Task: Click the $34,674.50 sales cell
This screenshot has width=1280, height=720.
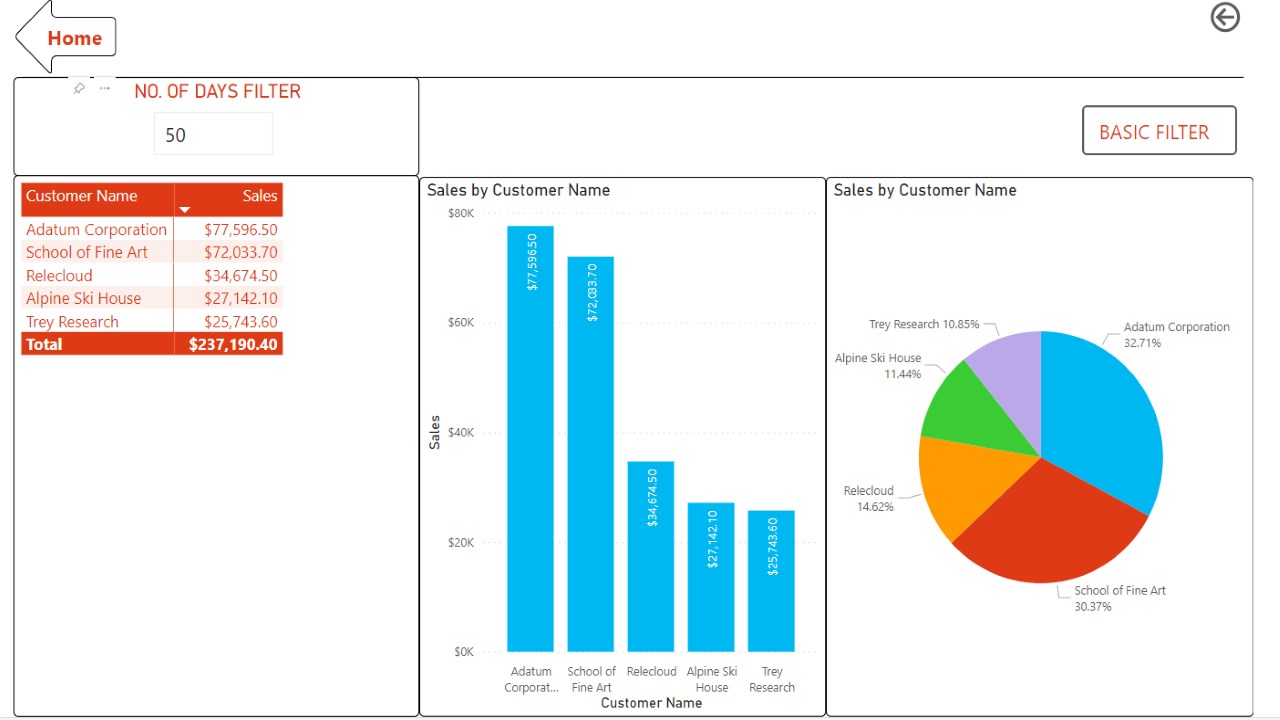Action: 241,275
